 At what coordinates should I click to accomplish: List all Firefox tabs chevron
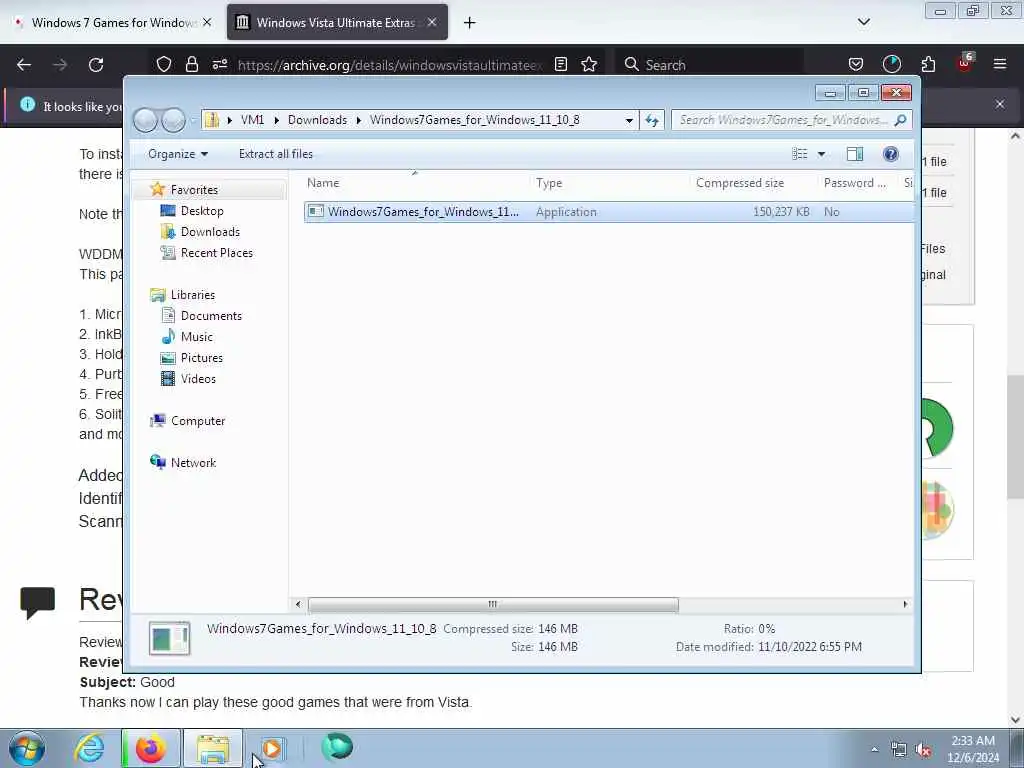click(863, 22)
